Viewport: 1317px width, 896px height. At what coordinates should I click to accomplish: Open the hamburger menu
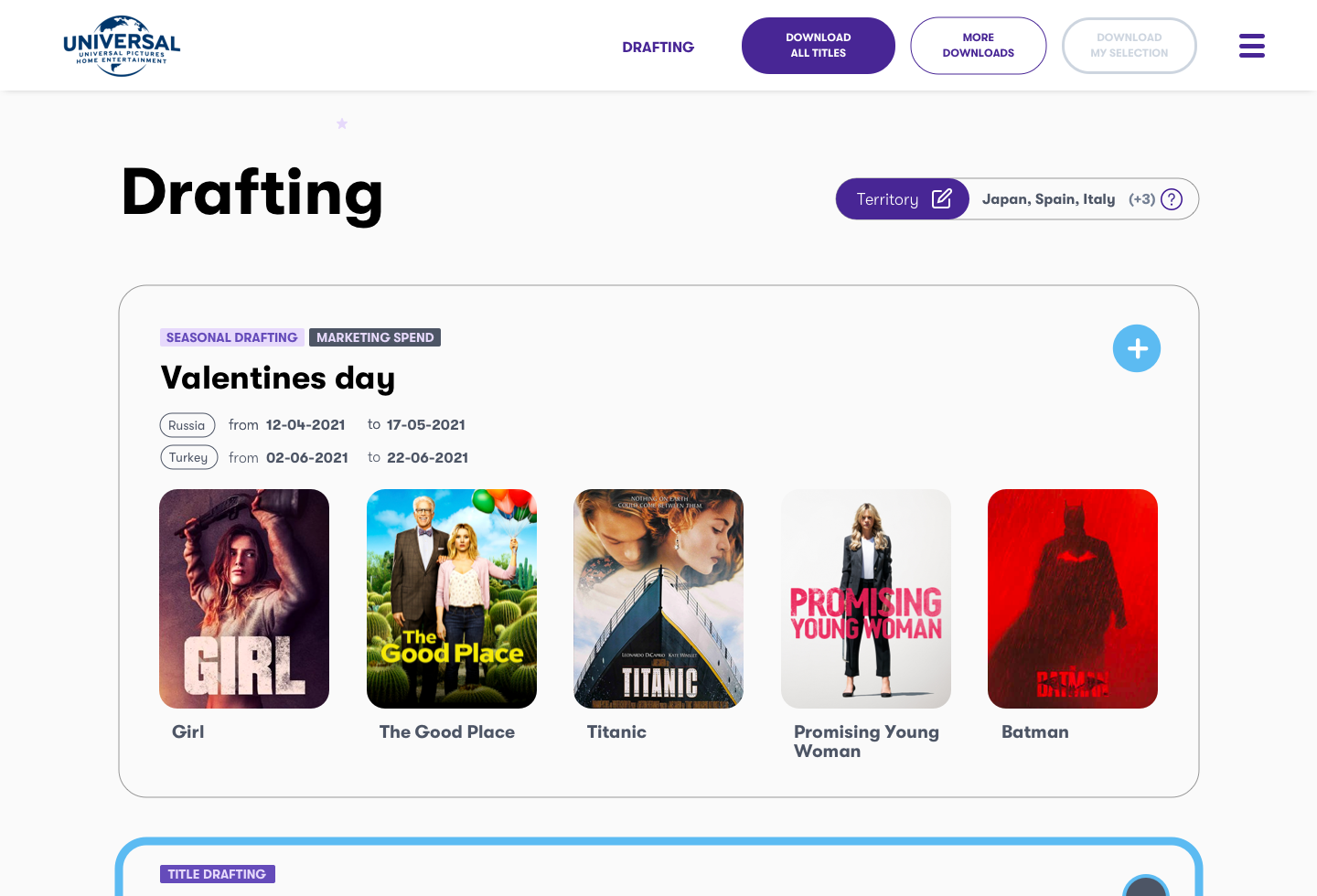1251,46
